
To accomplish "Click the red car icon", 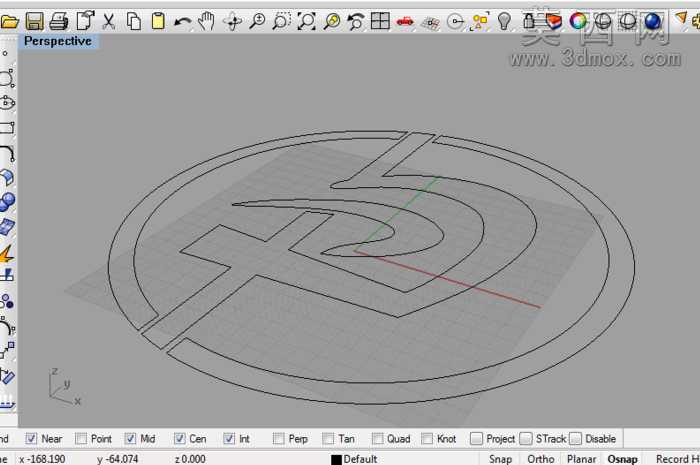I will click(405, 21).
